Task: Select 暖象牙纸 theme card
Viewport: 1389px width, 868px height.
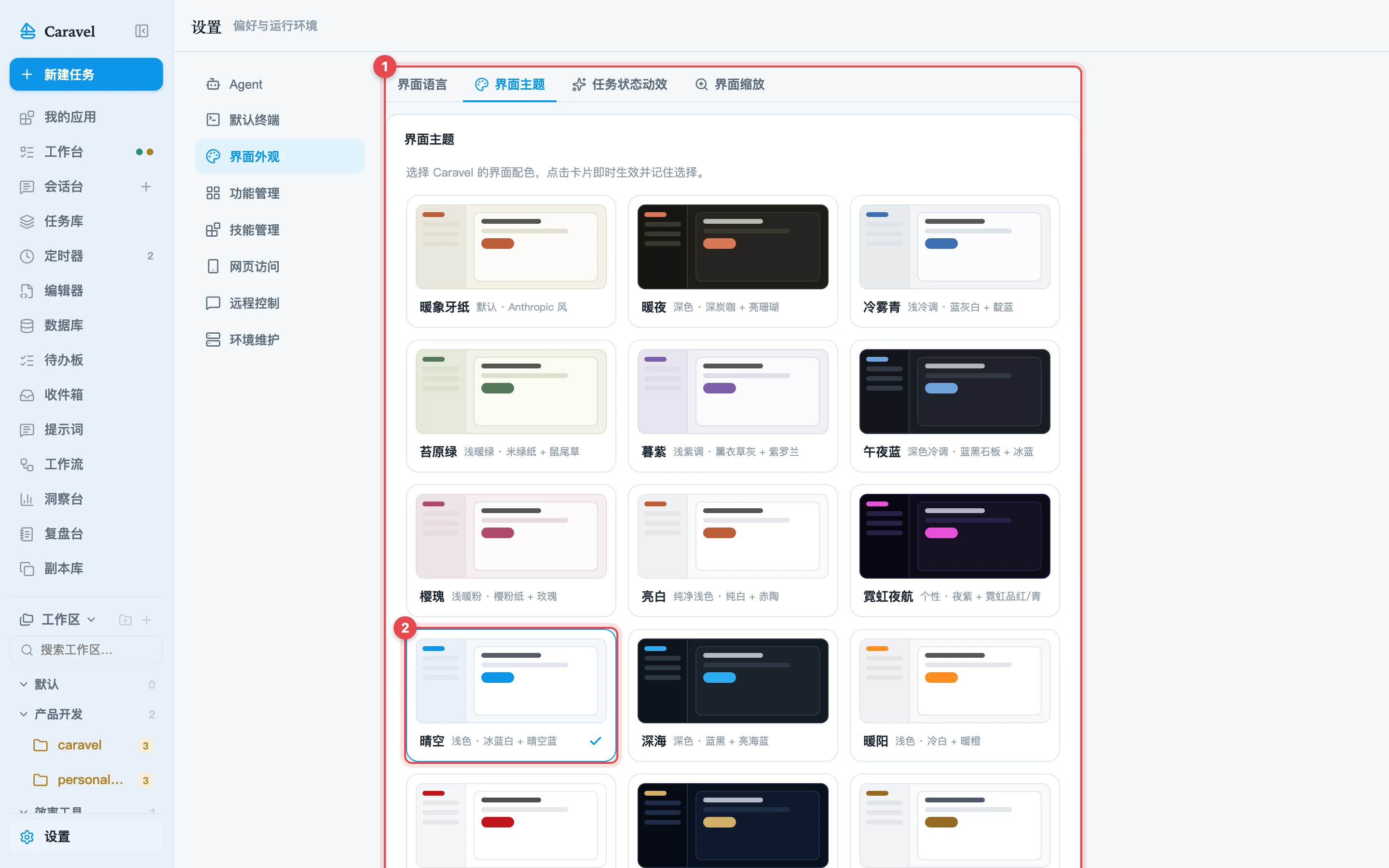Action: coord(511,262)
